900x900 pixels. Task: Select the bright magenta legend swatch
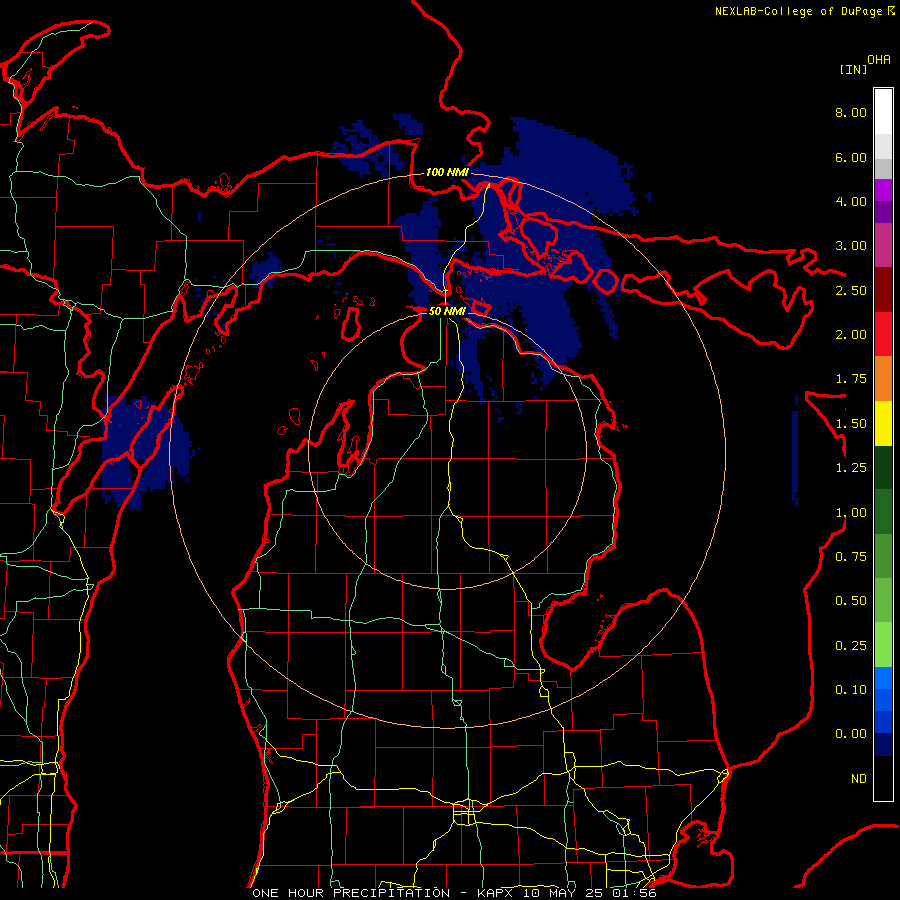[x=883, y=190]
